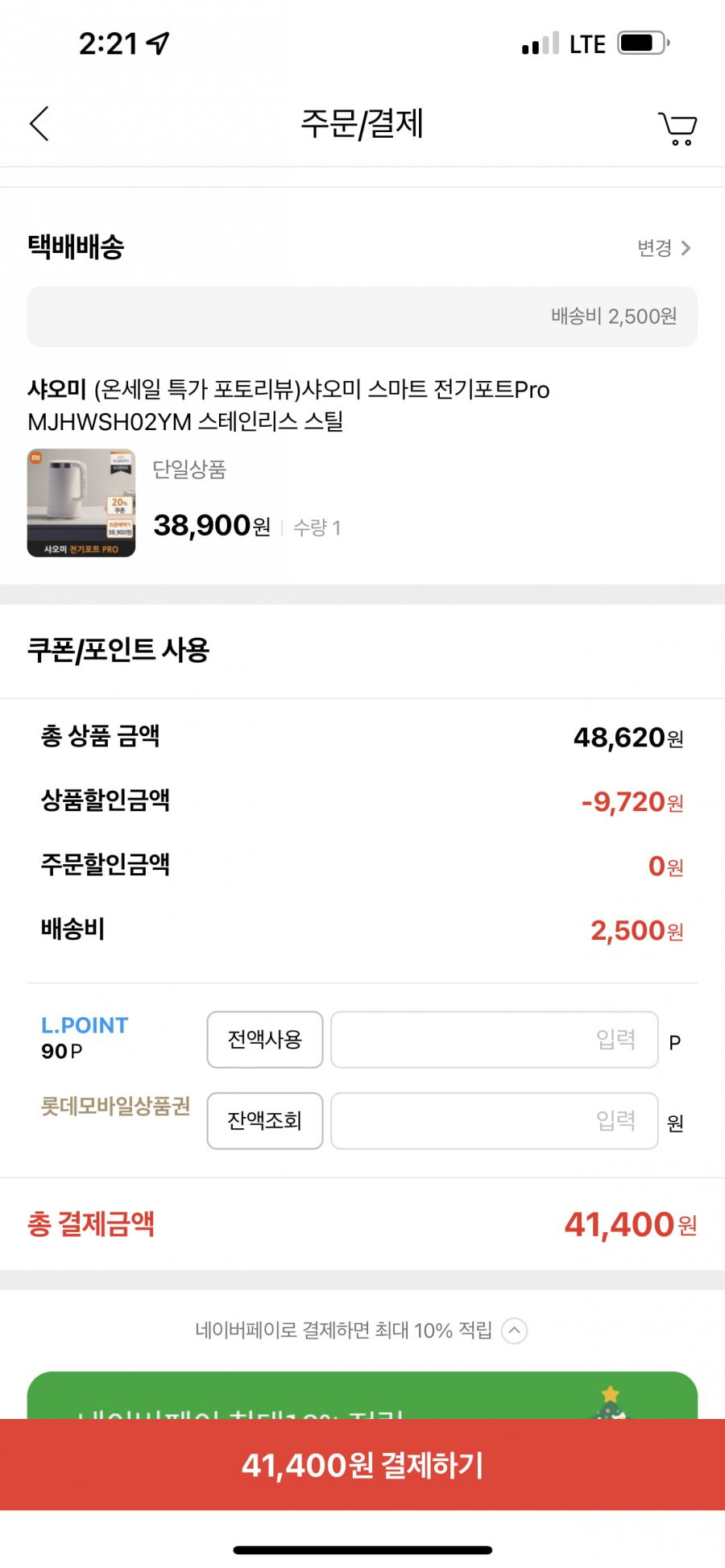Open the Xiaomi kettle product thumbnail
Image resolution: width=725 pixels, height=1568 pixels.
tap(81, 503)
